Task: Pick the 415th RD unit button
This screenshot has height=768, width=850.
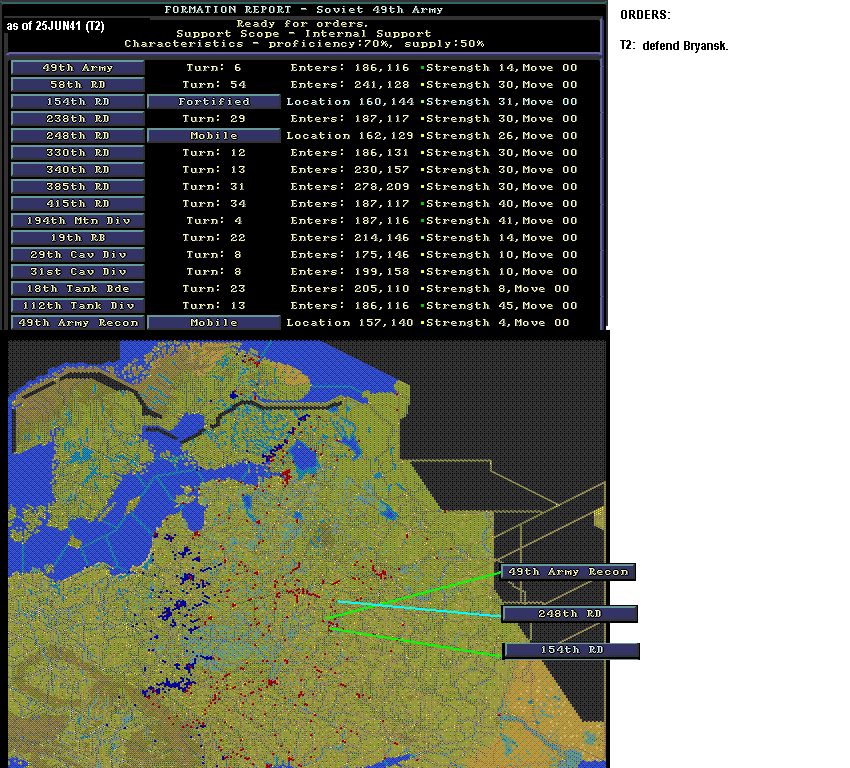Action: 78,204
